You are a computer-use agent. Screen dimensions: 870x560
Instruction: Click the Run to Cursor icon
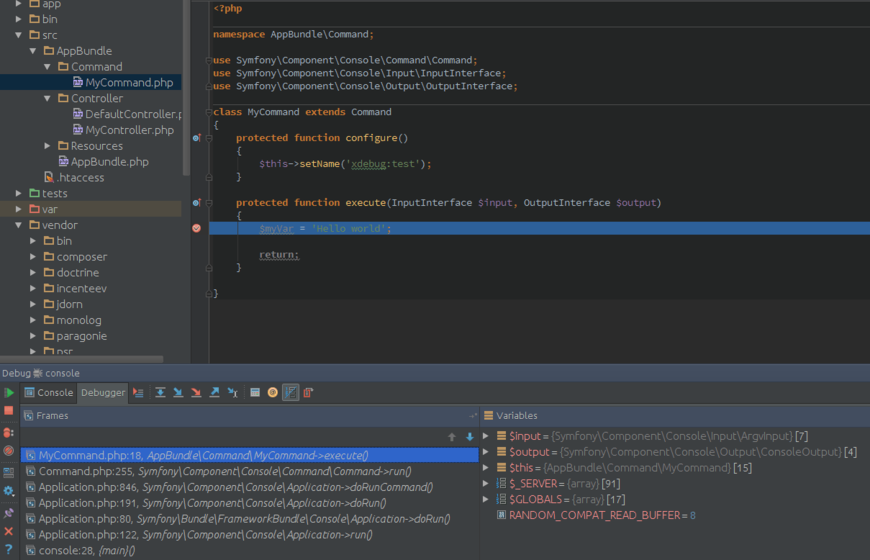(232, 393)
